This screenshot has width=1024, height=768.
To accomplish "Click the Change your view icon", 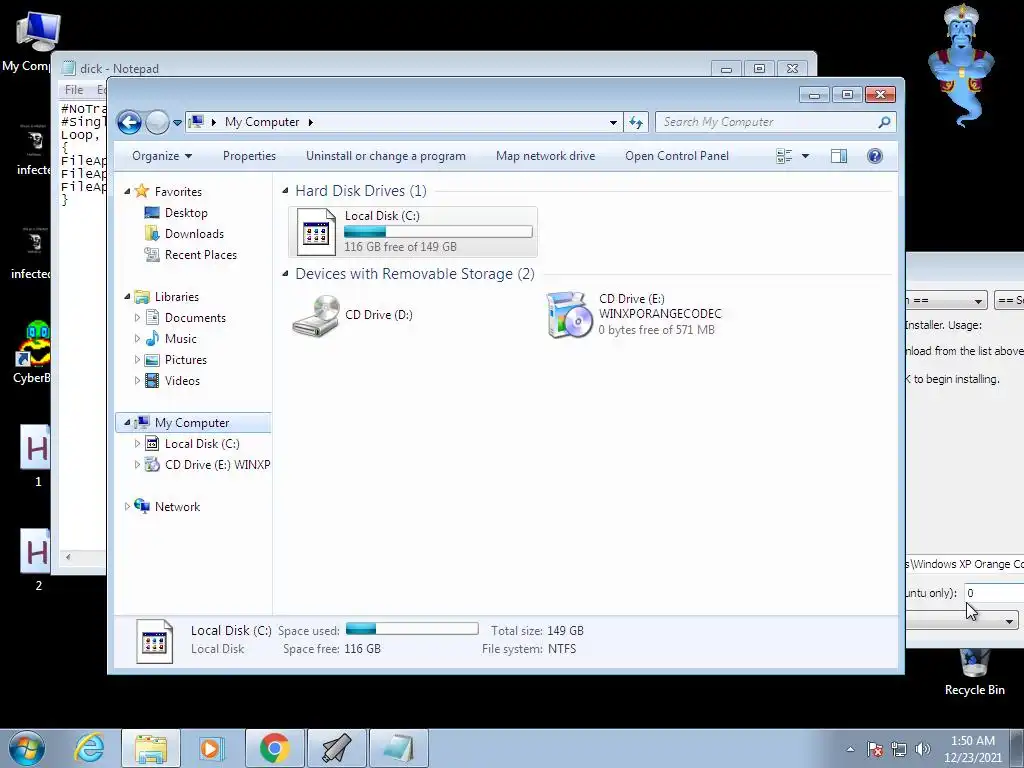I will (784, 156).
